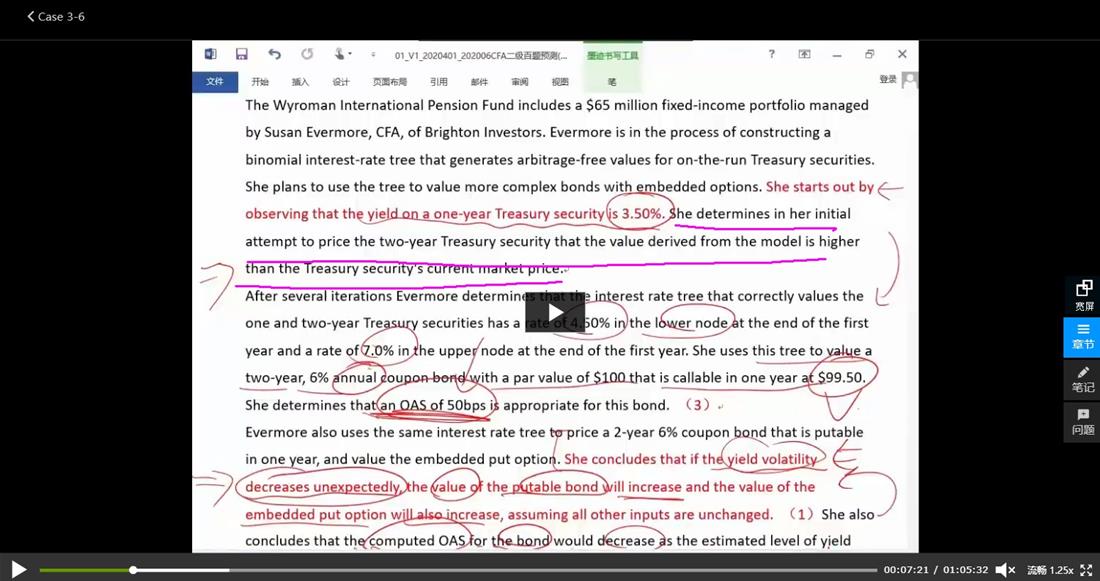Open the 文件 File tab

click(215, 82)
